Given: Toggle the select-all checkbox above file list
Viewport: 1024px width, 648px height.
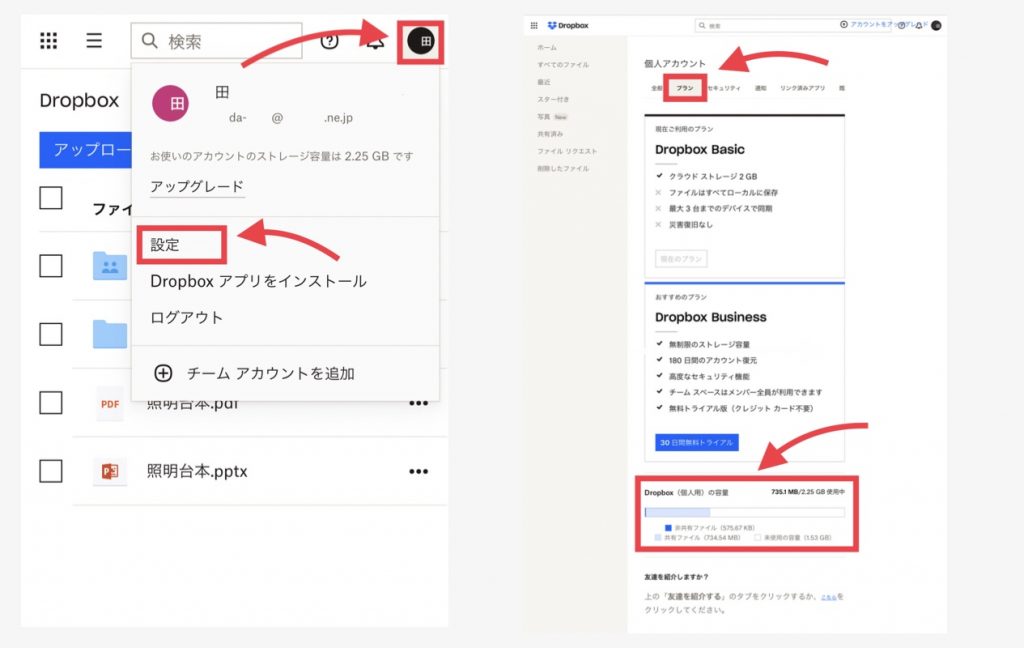Looking at the screenshot, I should [x=51, y=198].
